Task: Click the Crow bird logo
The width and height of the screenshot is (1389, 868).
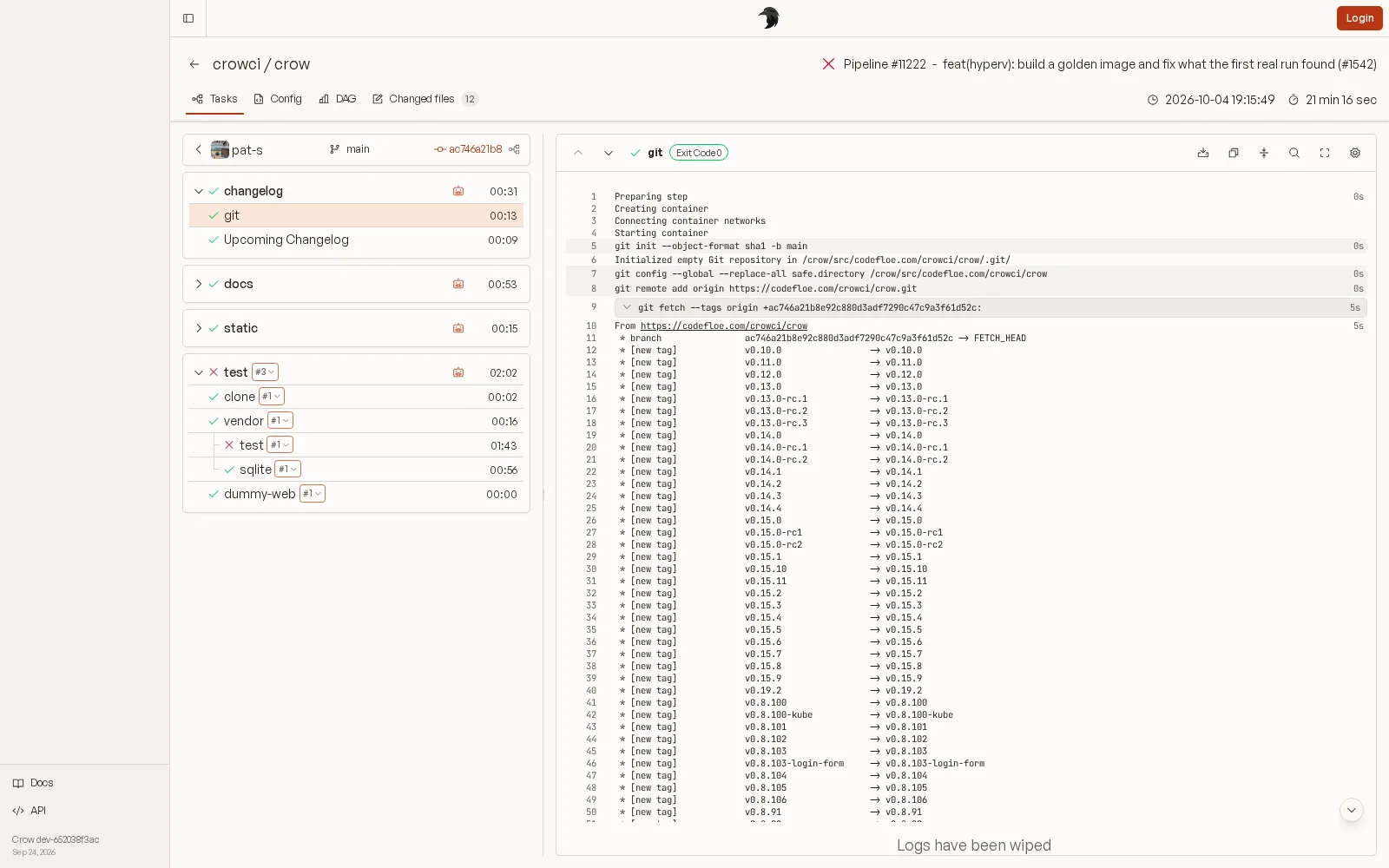Action: pyautogui.click(x=768, y=18)
